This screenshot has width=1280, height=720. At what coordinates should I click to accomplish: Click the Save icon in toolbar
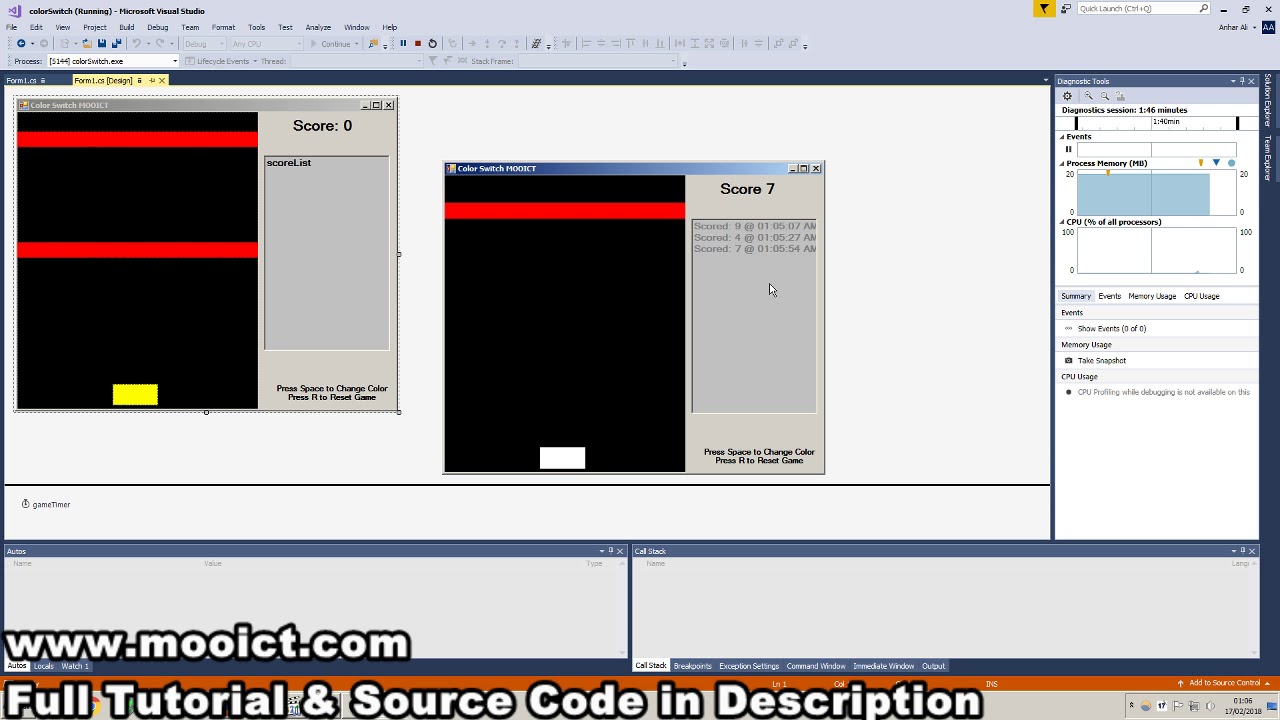[101, 44]
